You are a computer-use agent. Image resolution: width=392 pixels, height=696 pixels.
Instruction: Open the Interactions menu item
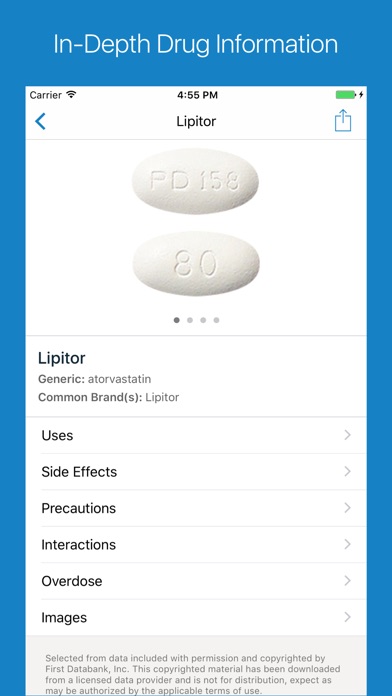pos(196,545)
